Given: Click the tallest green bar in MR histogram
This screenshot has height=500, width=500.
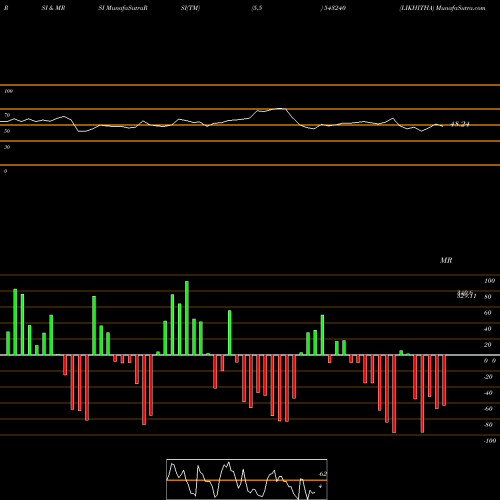Looking at the screenshot, I should point(187,318).
